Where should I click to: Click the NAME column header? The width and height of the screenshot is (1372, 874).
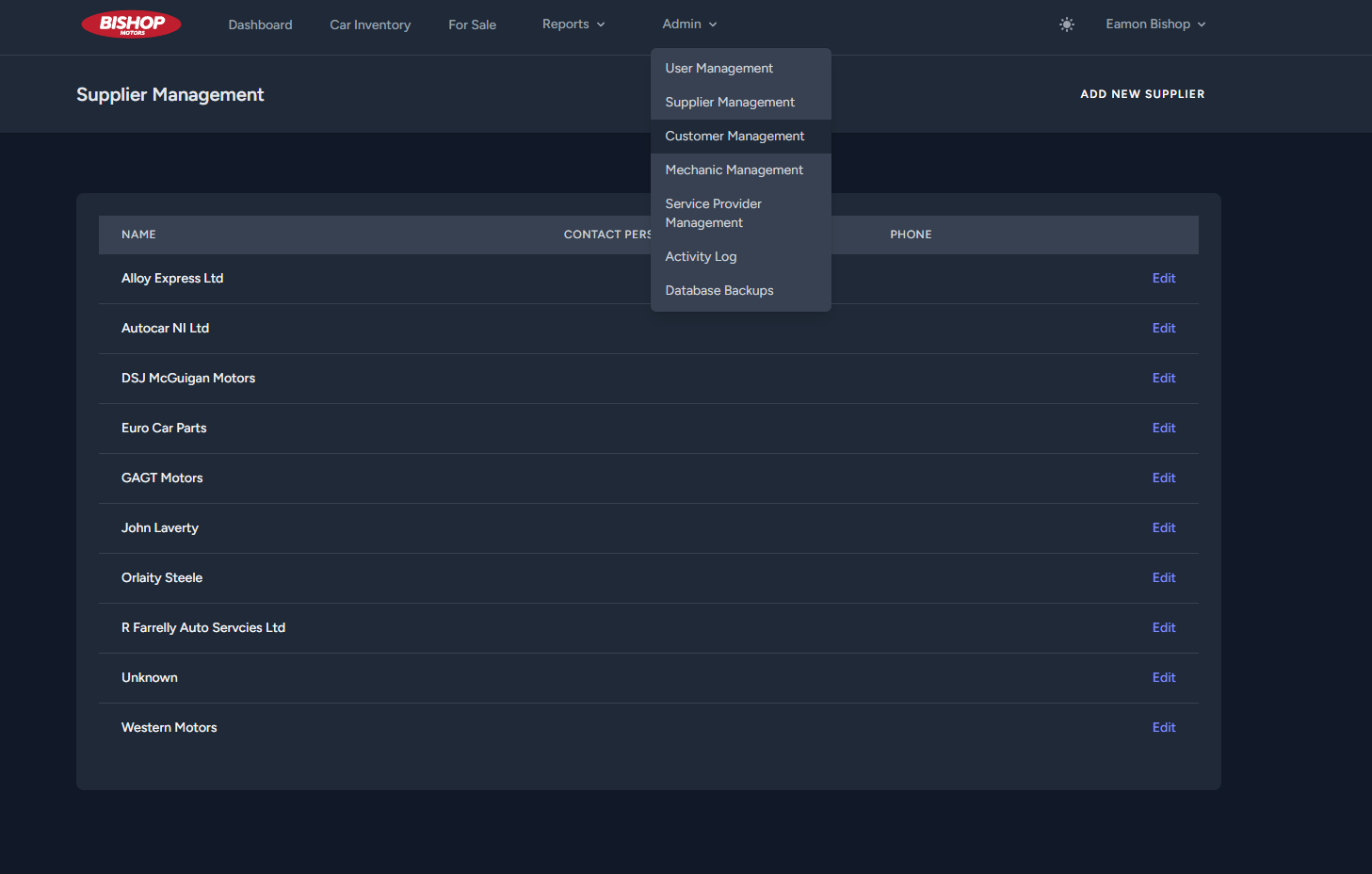(x=138, y=234)
